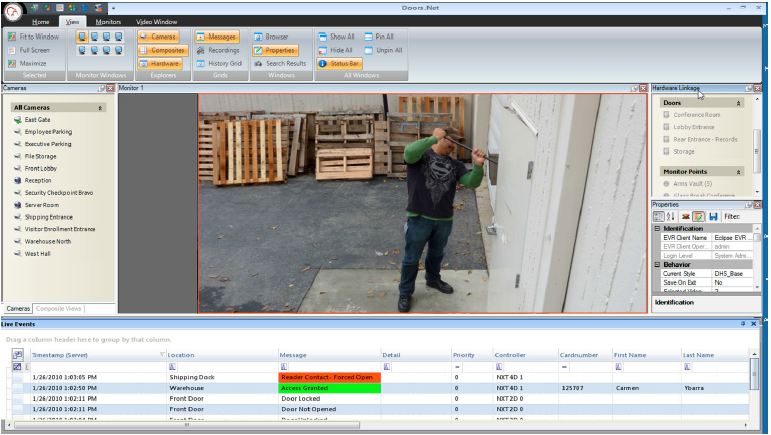Click the Categorized view icon in Properties
771x435 pixels.
point(658,216)
